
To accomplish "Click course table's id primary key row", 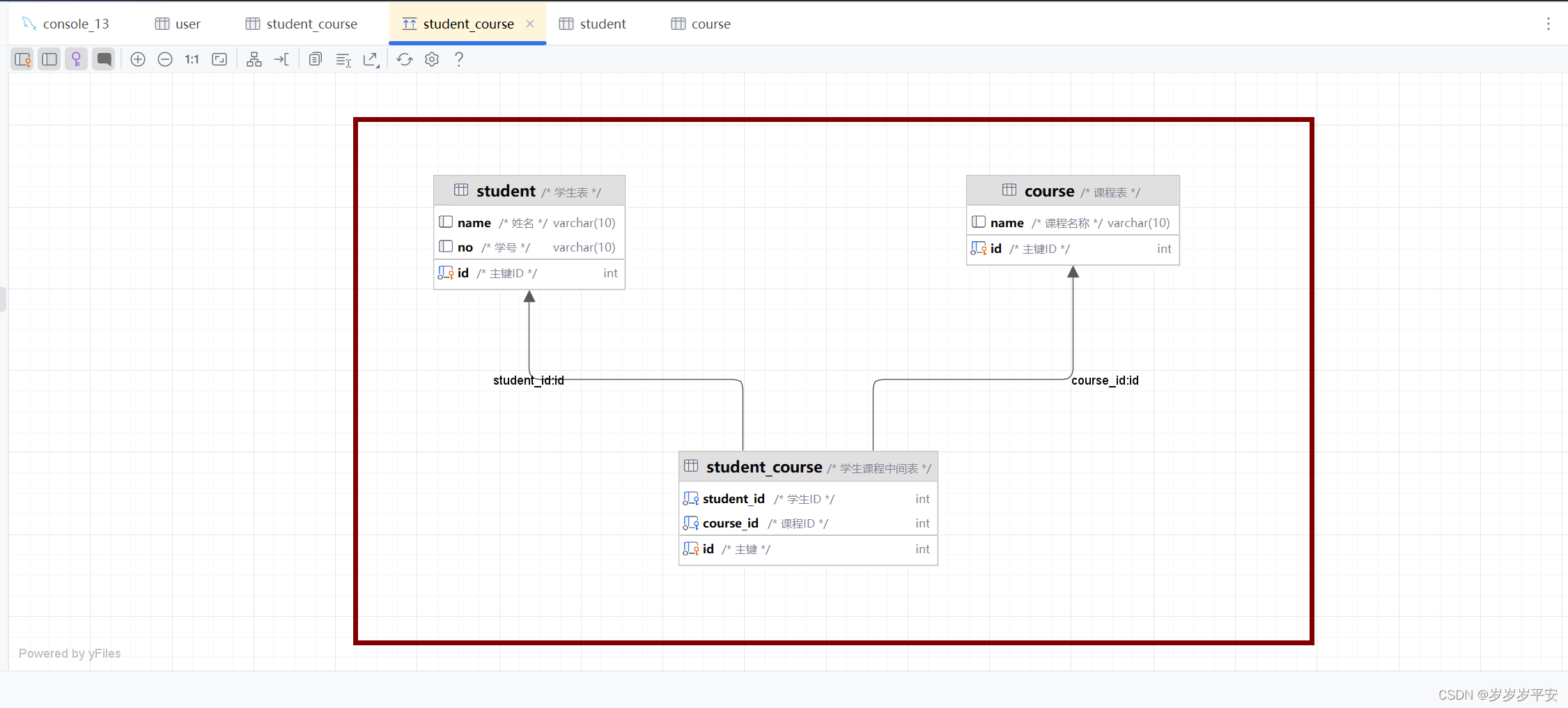I will tap(1073, 249).
